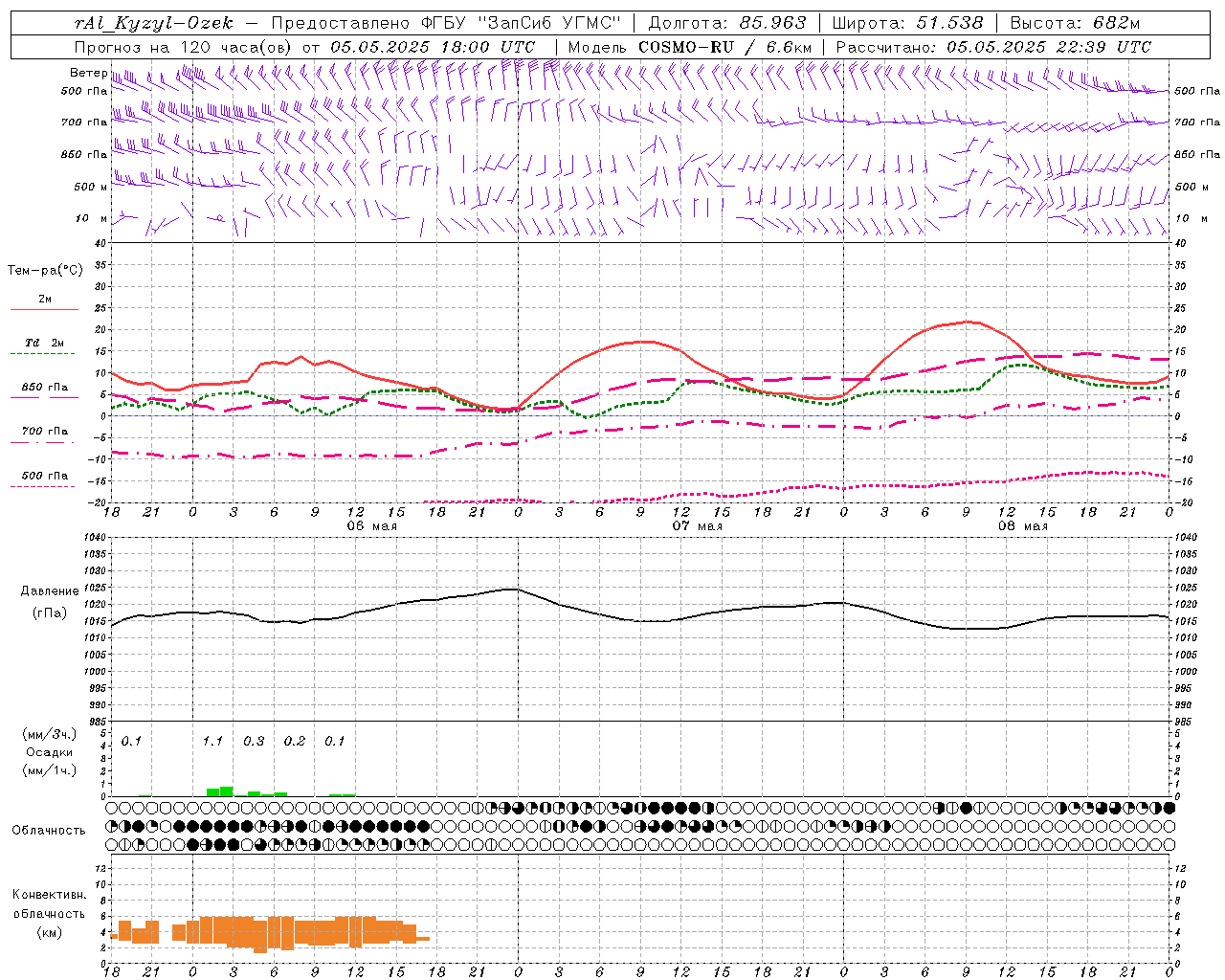The height and width of the screenshot is (980, 1225).
Task: Select the elevation text Высота: 682м
Action: (1076, 23)
